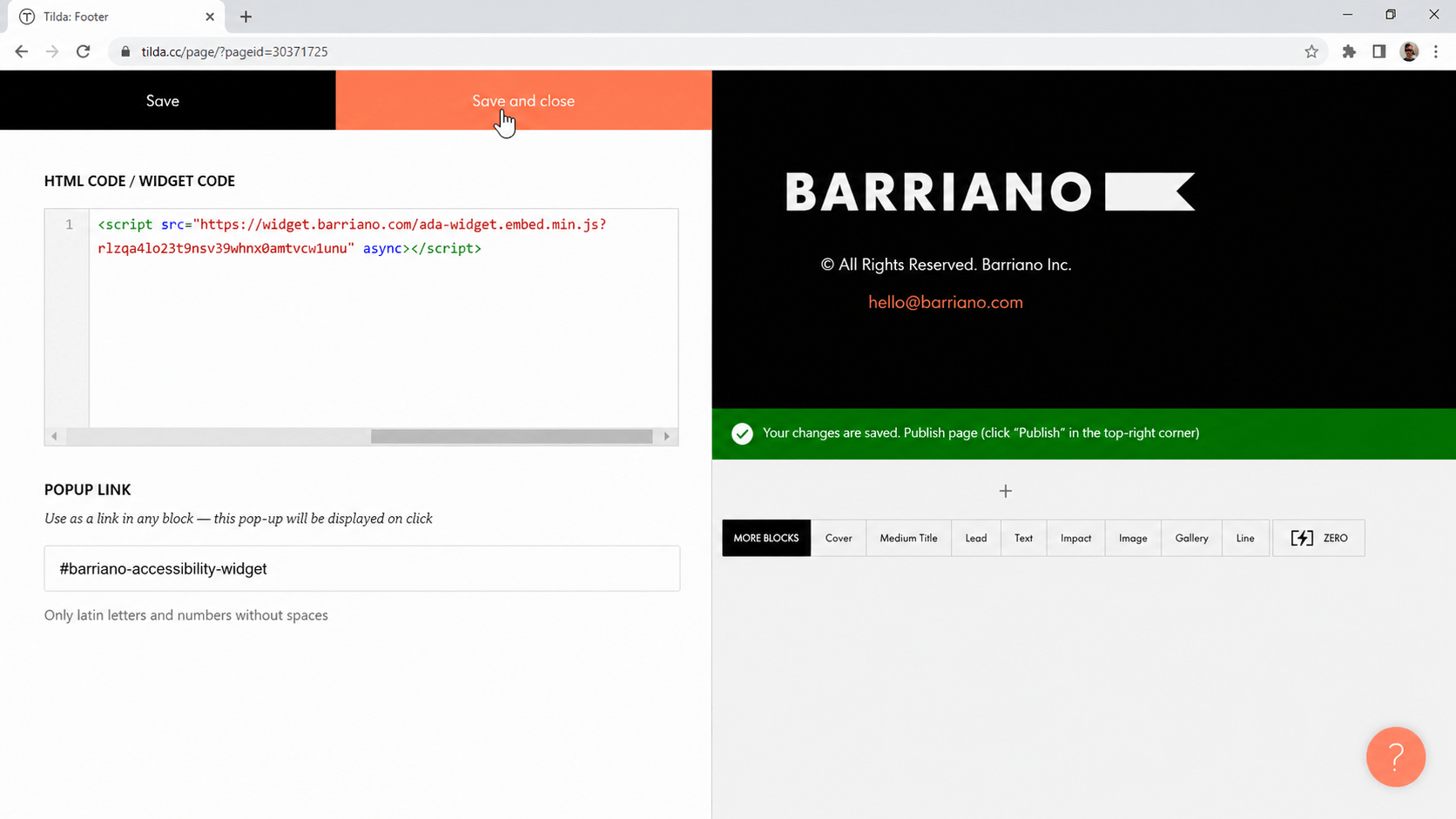Click the green saved-changes checkmark icon
Viewport: 1456px width, 819px height.
click(x=742, y=433)
